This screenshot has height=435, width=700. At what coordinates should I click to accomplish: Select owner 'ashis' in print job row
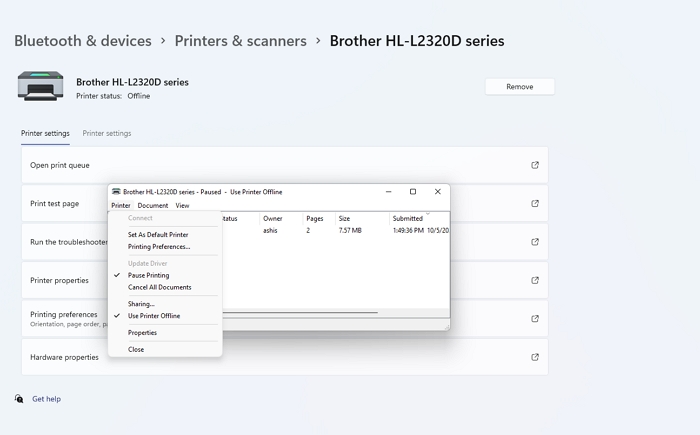coord(270,230)
